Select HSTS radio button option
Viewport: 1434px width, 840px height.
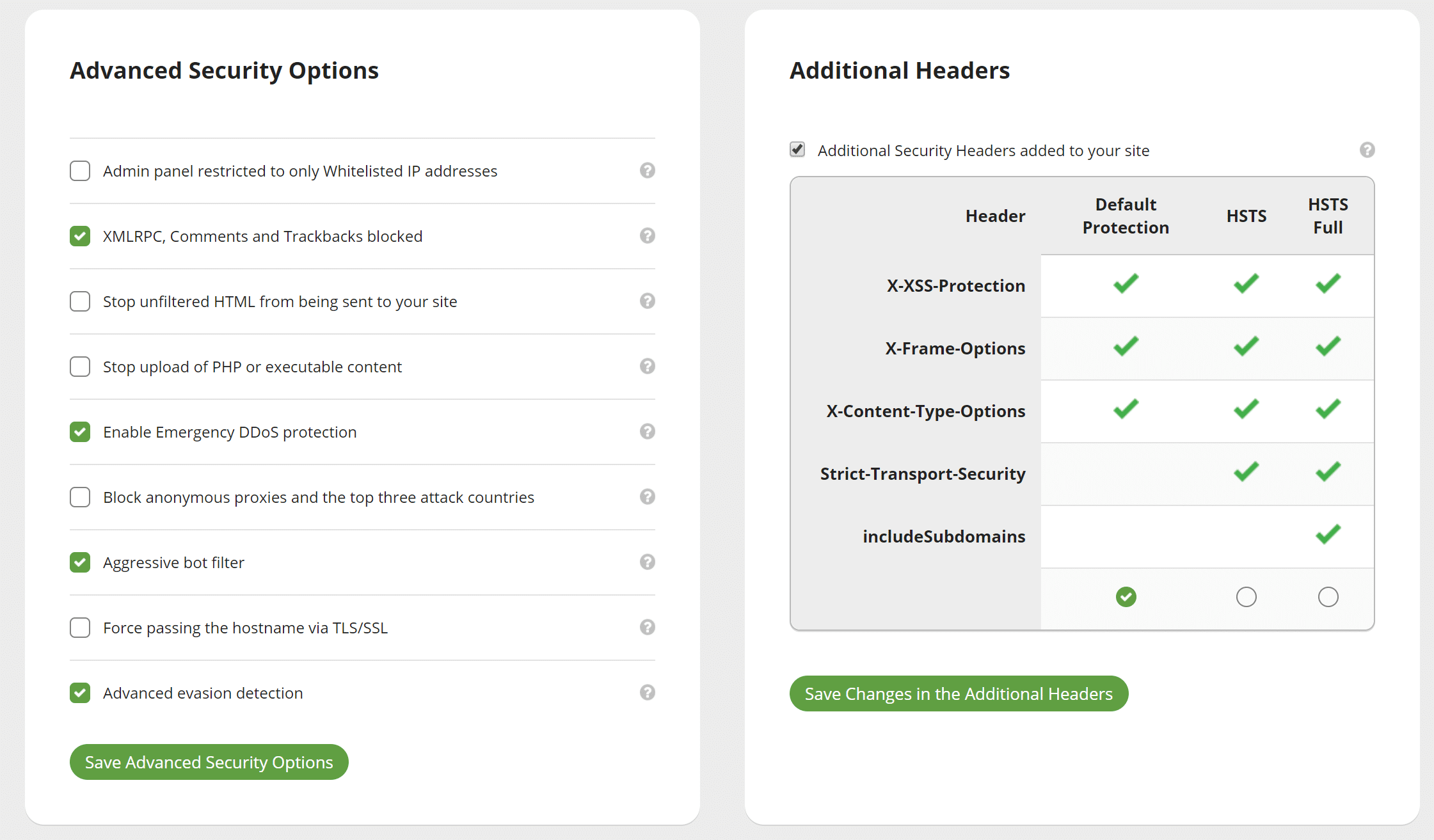(x=1245, y=597)
